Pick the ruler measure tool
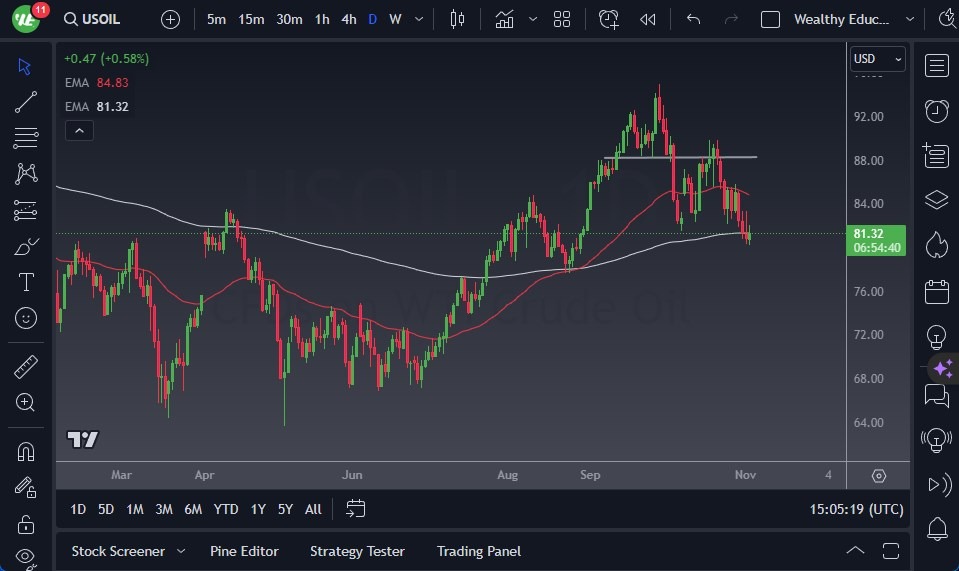 click(26, 367)
